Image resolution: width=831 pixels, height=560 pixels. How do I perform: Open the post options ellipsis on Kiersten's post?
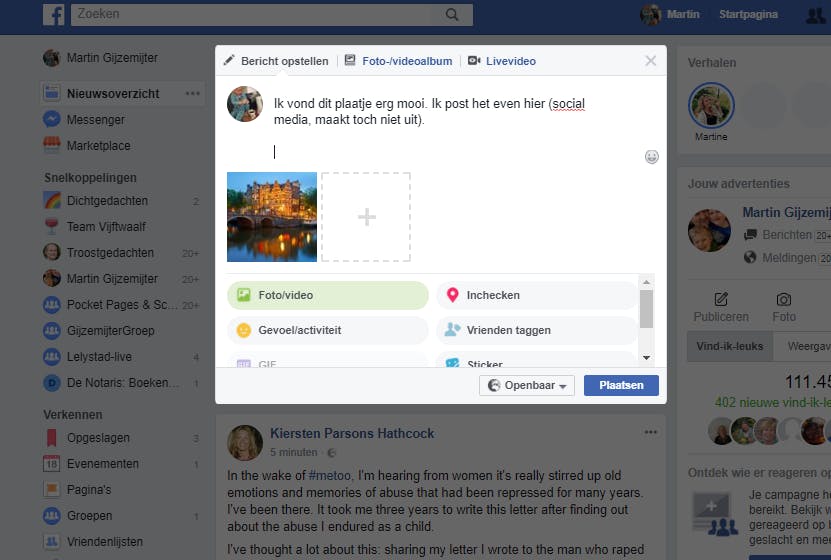point(651,432)
